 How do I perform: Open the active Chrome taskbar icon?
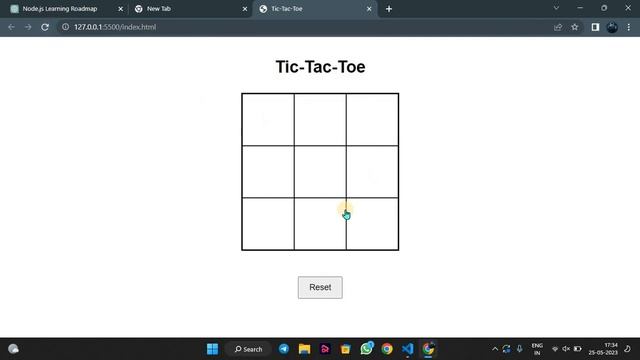click(428, 349)
